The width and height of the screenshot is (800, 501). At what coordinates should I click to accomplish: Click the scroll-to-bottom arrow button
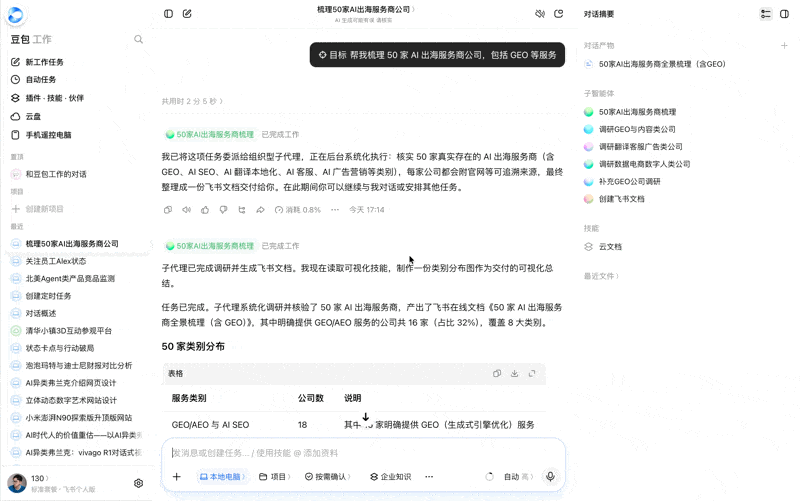[365, 417]
